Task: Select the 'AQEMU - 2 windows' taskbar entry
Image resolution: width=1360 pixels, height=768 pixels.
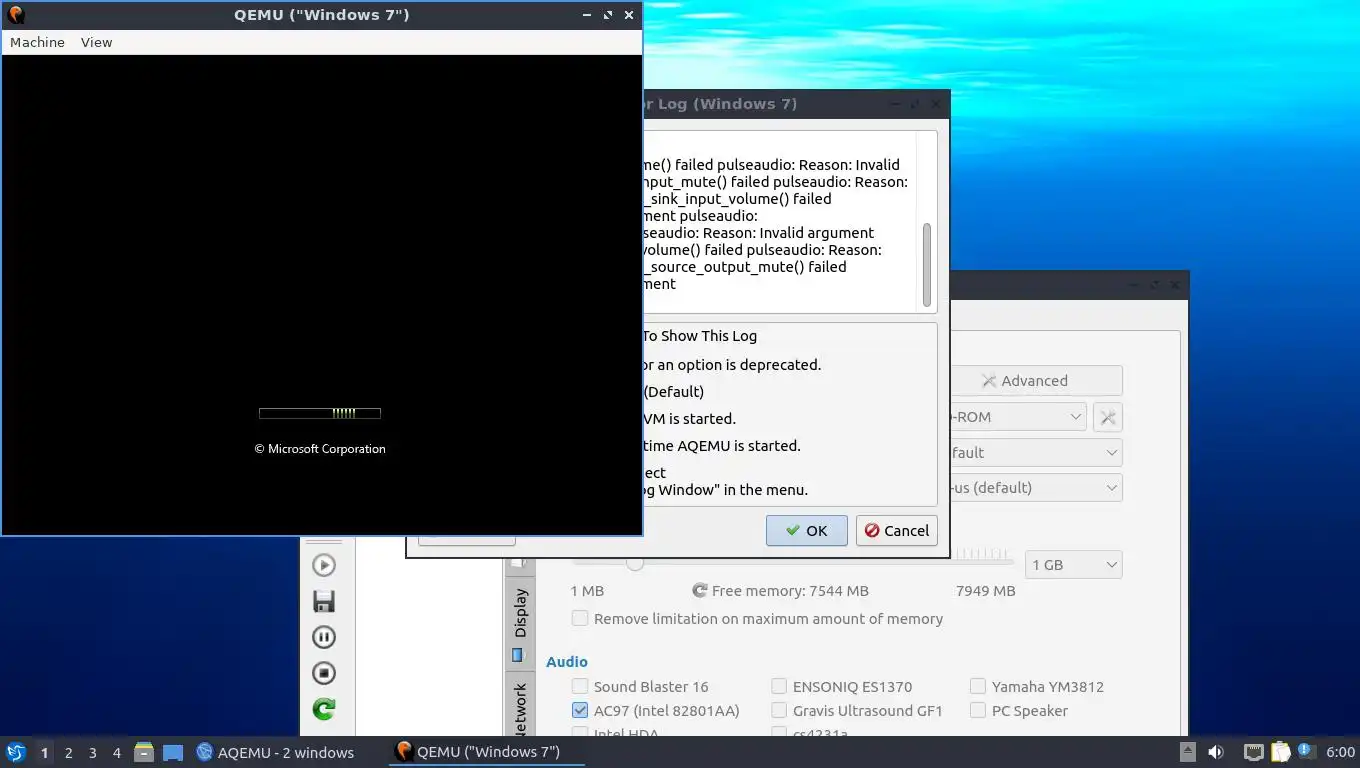Action: tap(275, 752)
